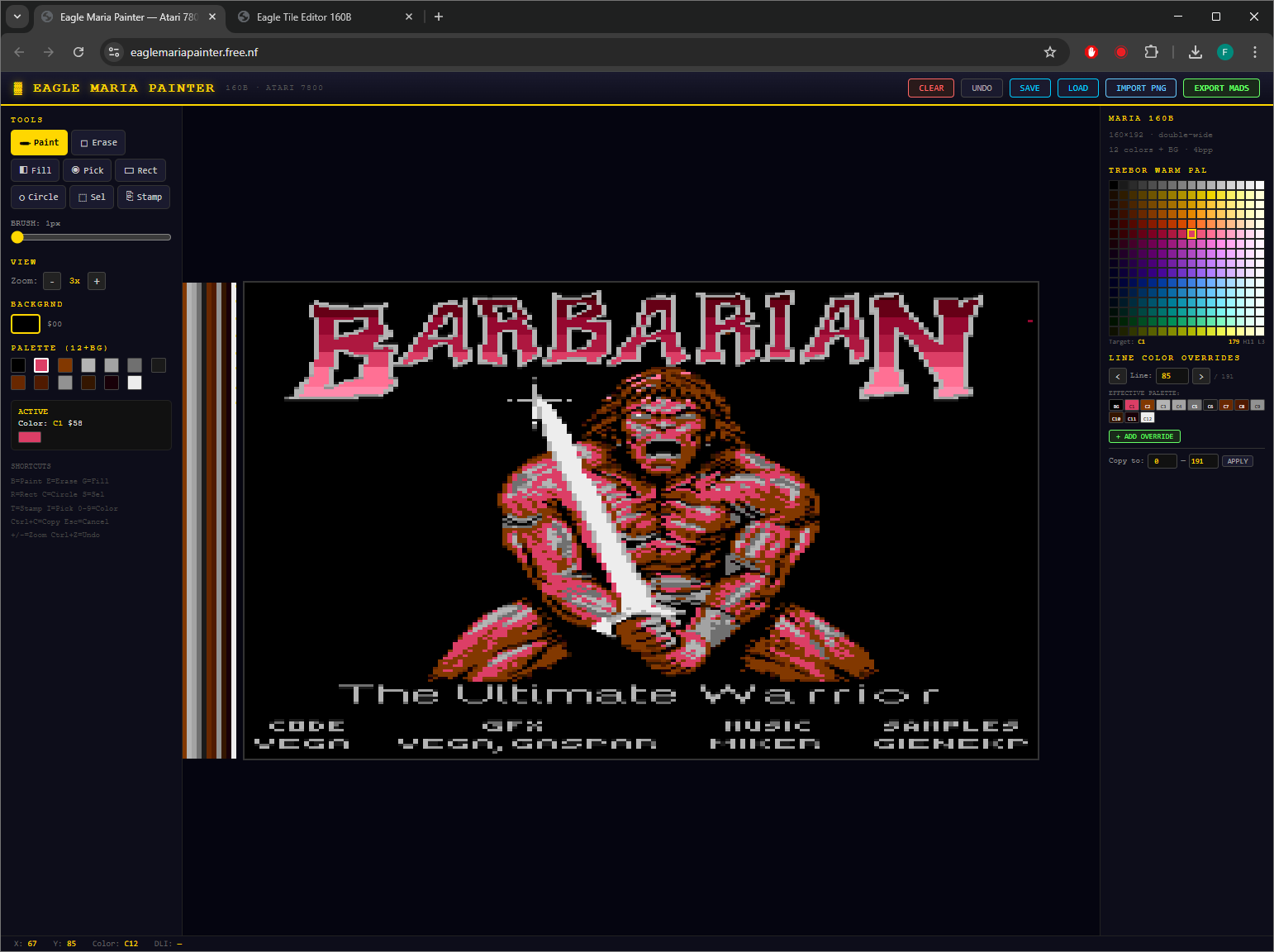Select the Stamp tool
Viewport: 1274px width, 952px height.
point(144,198)
